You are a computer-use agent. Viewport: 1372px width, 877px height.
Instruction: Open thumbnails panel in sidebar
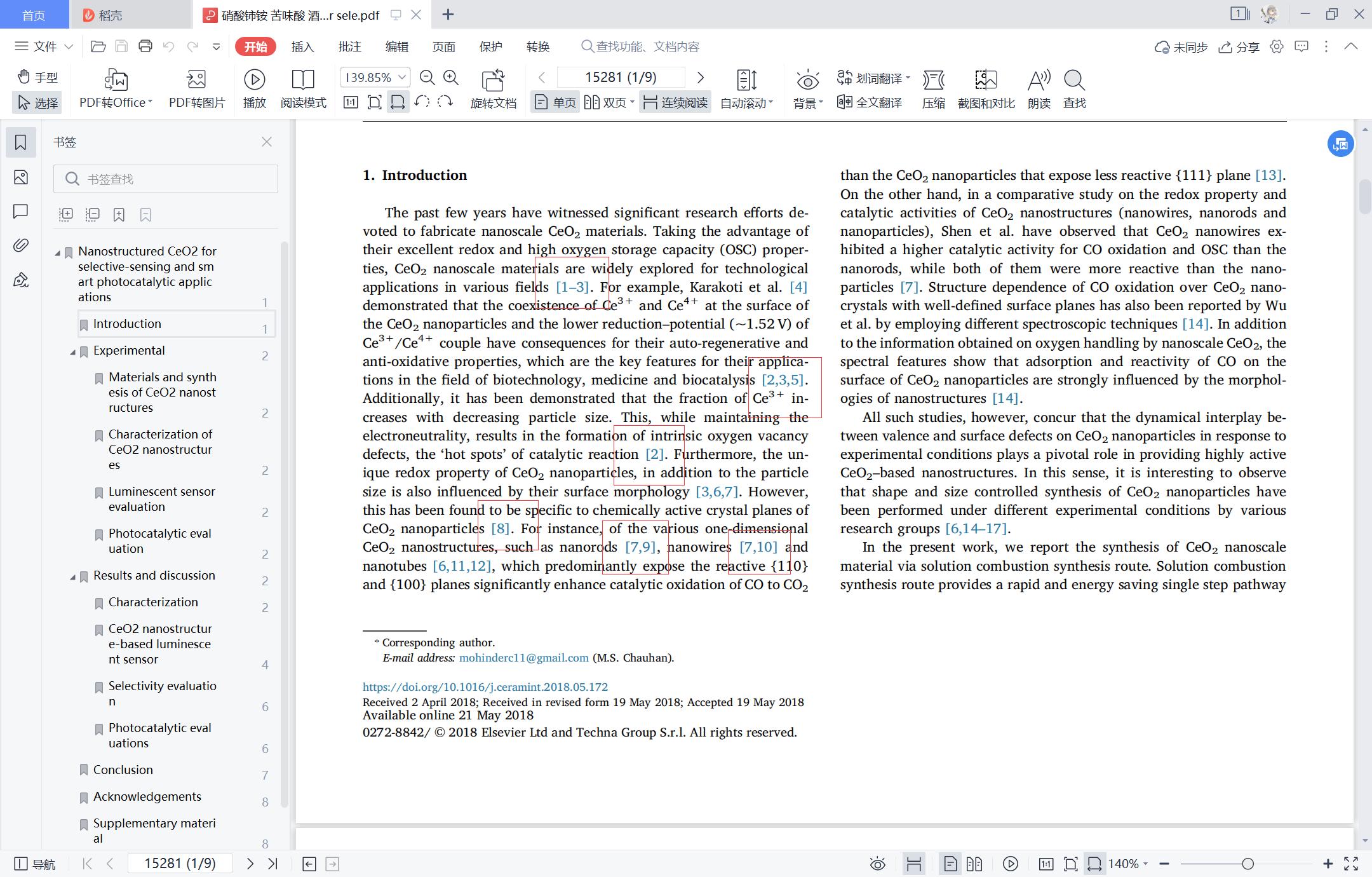click(x=21, y=177)
